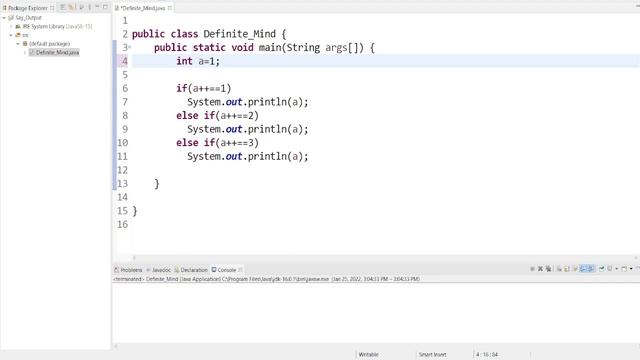Image resolution: width=640 pixels, height=360 pixels.
Task: Close the Package Explorer tab
Action: [x=52, y=8]
